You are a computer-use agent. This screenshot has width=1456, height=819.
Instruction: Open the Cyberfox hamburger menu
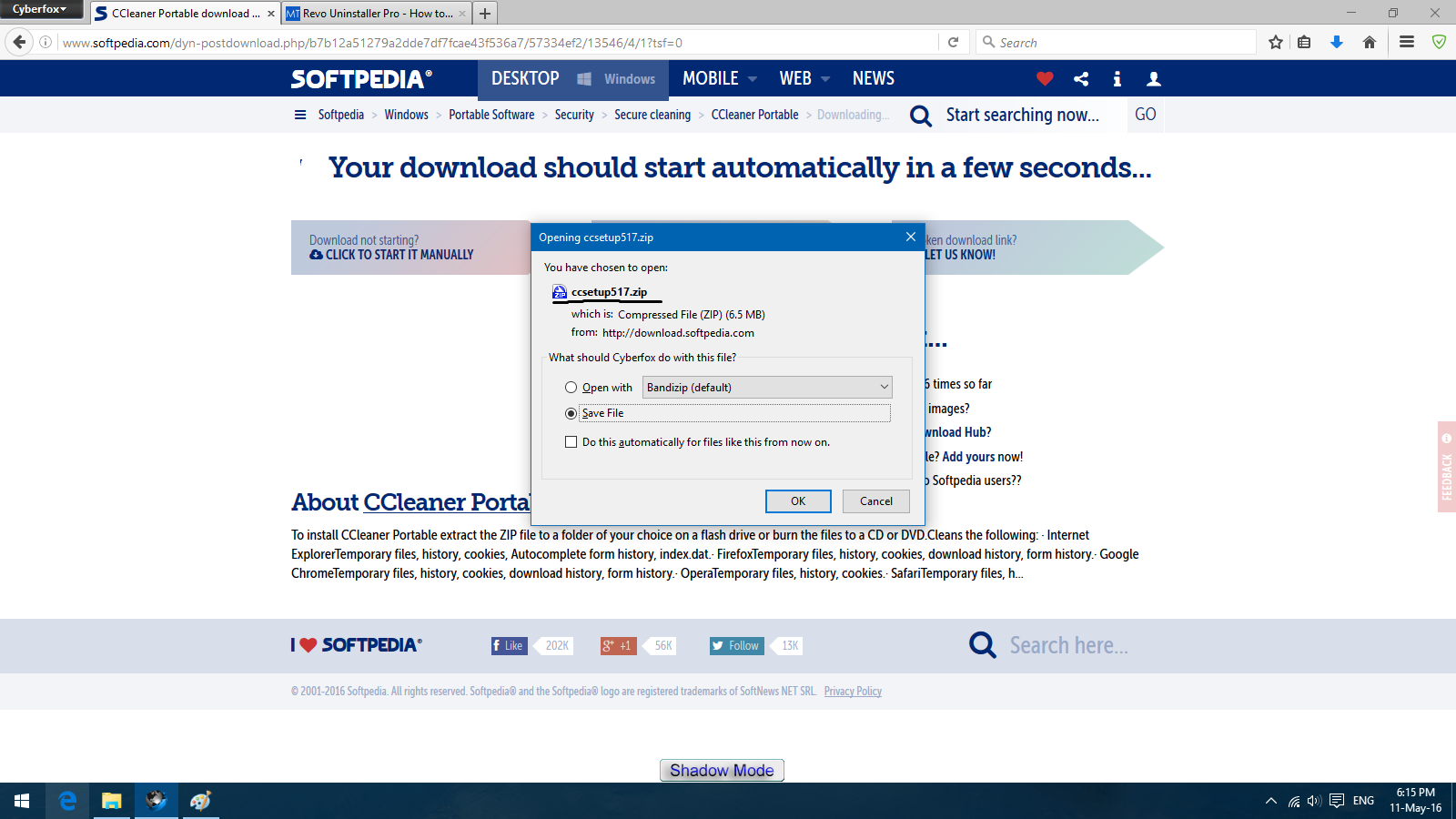click(x=1407, y=42)
